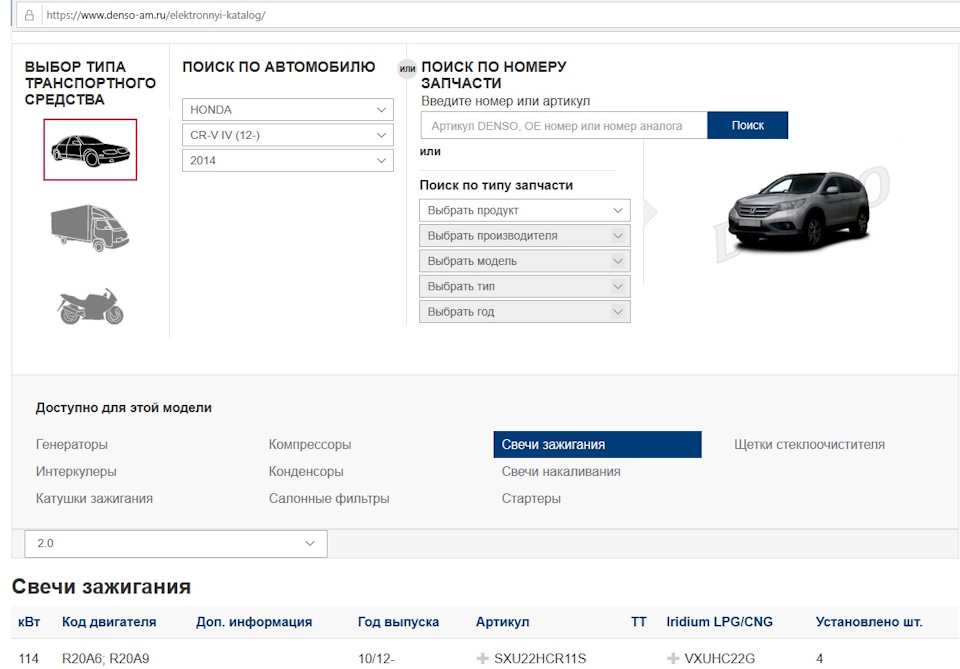Select the passenger car vehicle type icon
This screenshot has height=669, width=960.
pyautogui.click(x=90, y=150)
